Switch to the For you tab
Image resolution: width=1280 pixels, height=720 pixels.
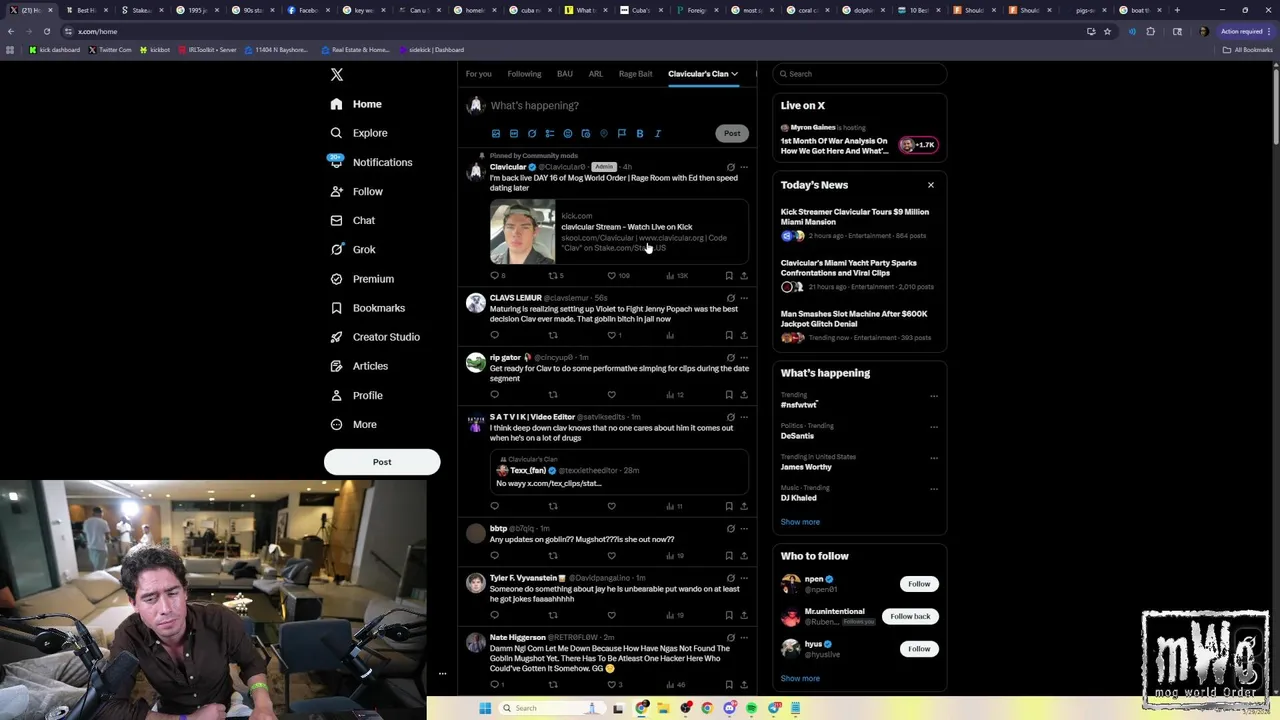[478, 74]
